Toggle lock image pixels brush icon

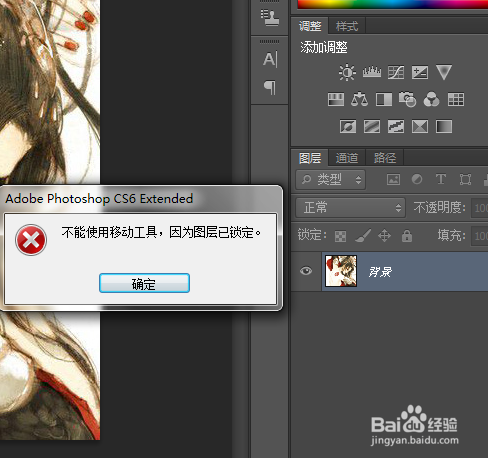tap(363, 236)
